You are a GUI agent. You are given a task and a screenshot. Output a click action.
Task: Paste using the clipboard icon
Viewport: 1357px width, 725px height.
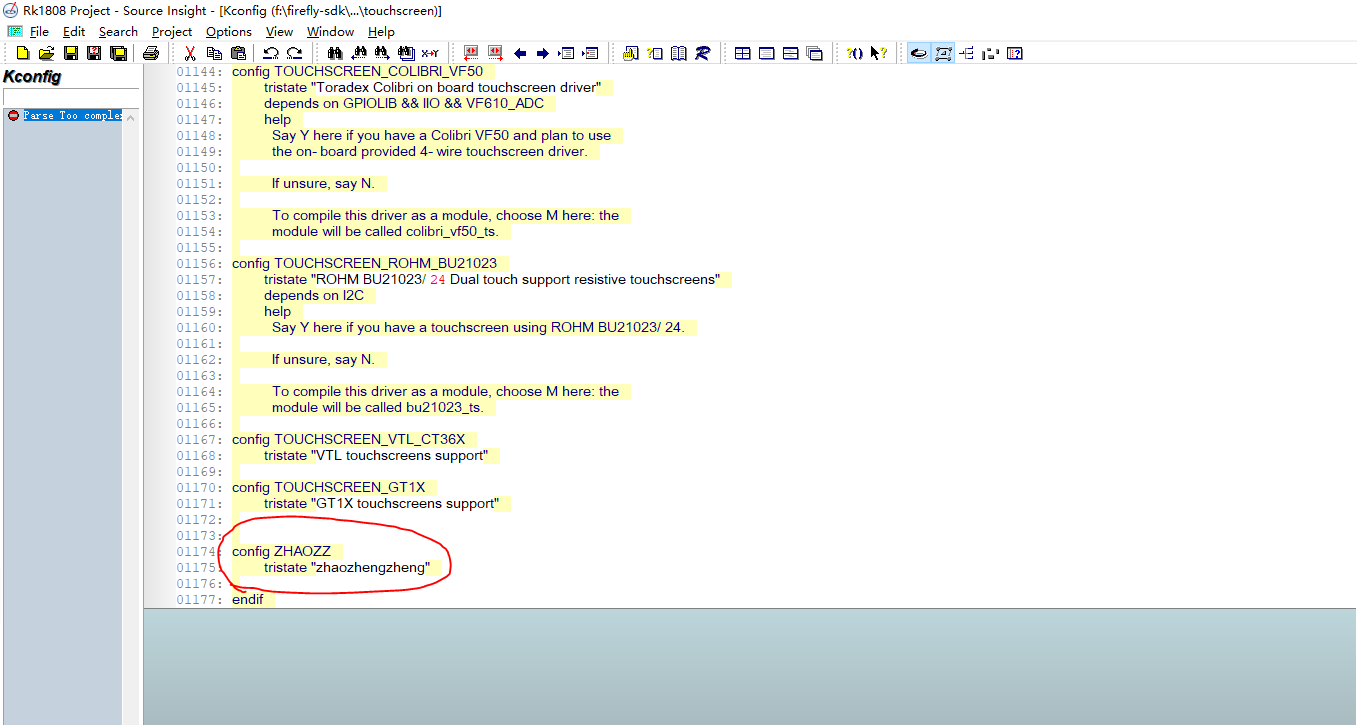tap(238, 53)
